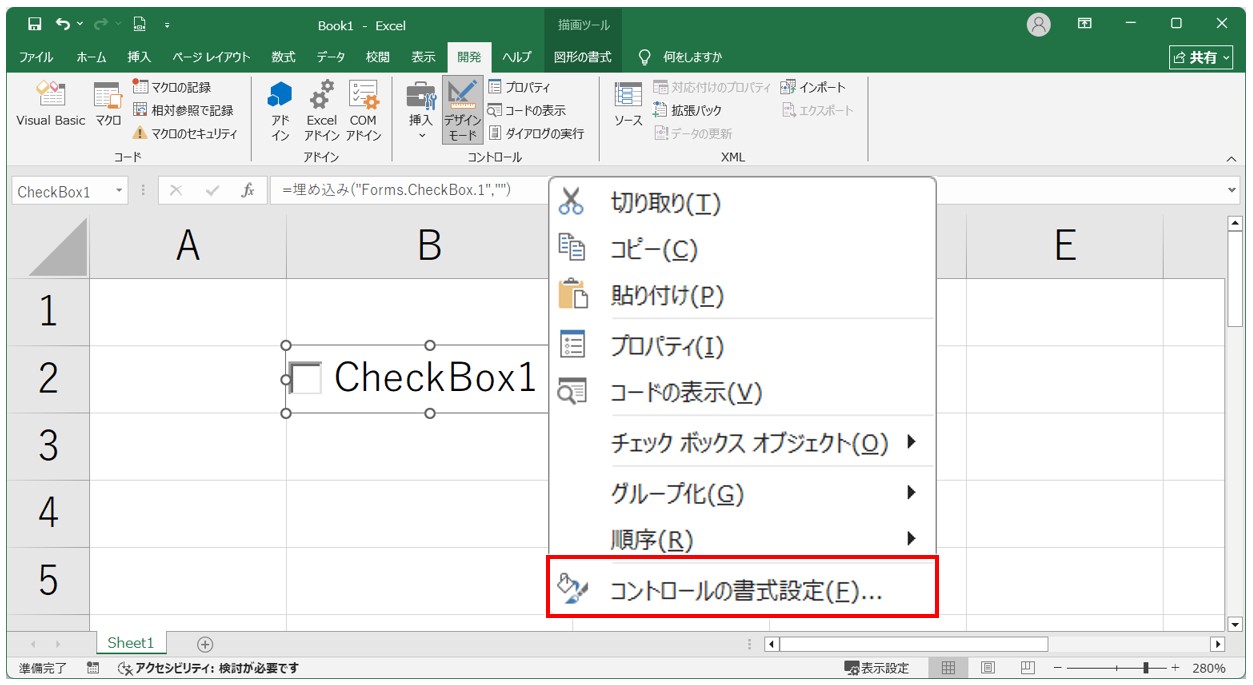Choose 貼り付け(P) from context menu
Image resolution: width=1253 pixels, height=685 pixels.
pyautogui.click(x=742, y=296)
